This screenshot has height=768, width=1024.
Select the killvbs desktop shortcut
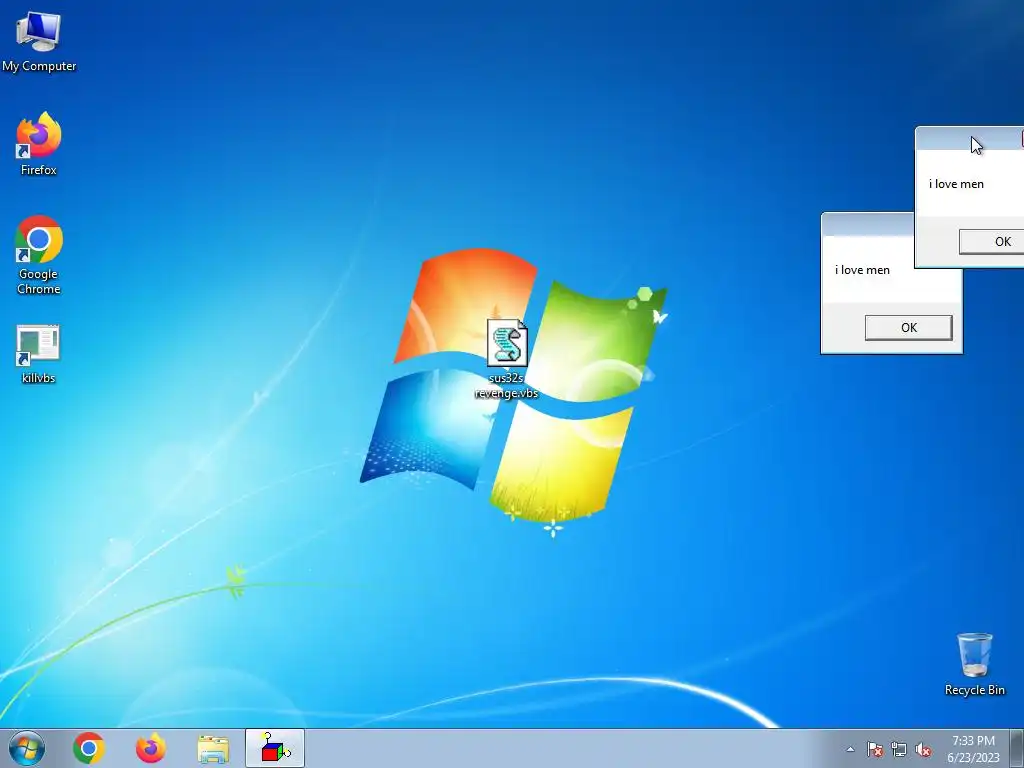click(39, 354)
